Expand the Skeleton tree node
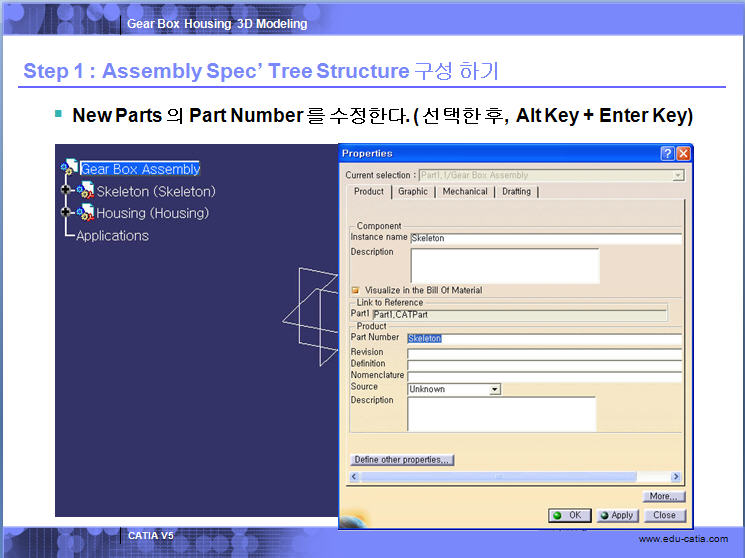 (x=66, y=191)
